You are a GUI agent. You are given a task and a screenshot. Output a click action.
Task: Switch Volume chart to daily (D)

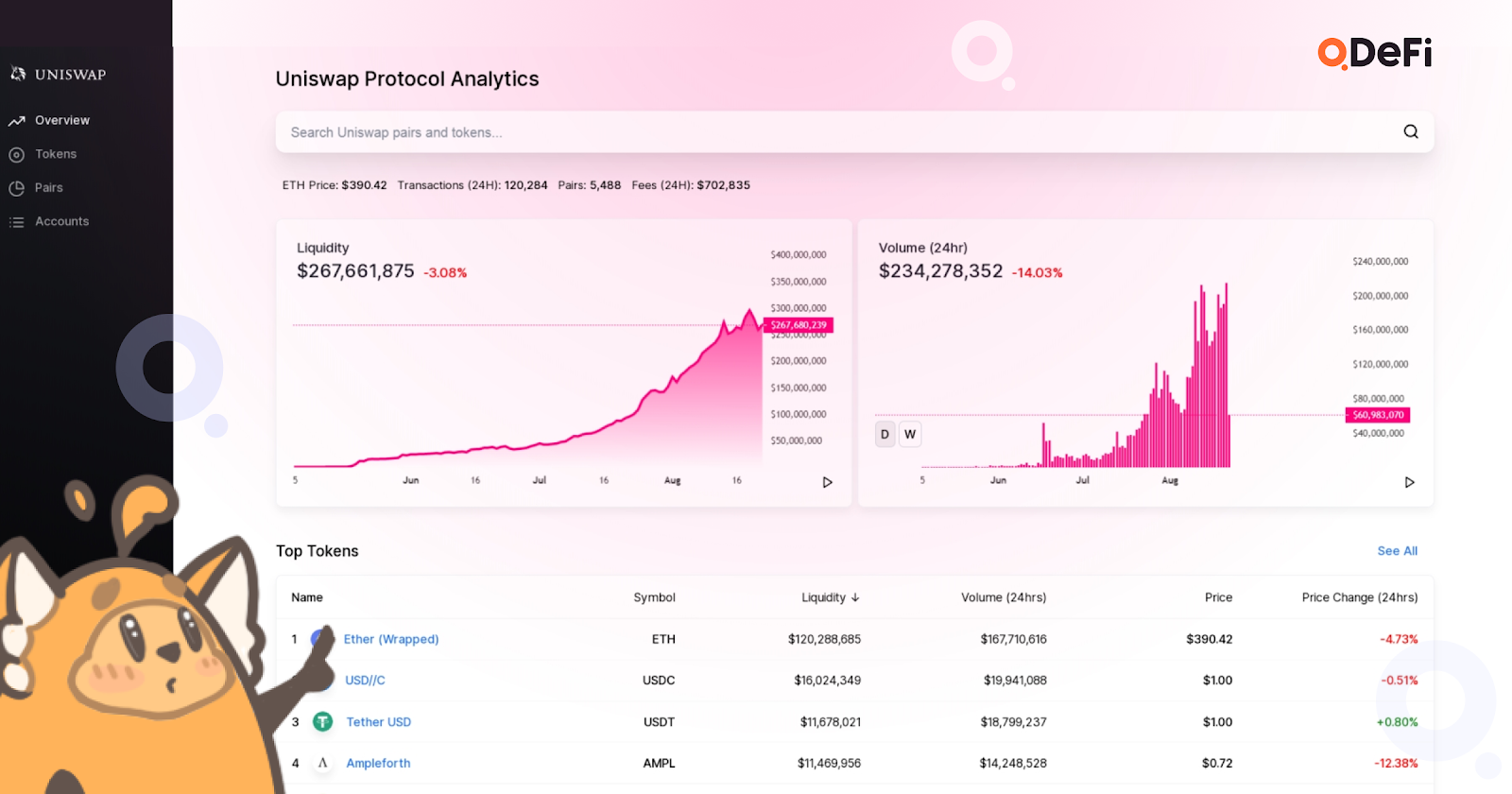click(885, 435)
